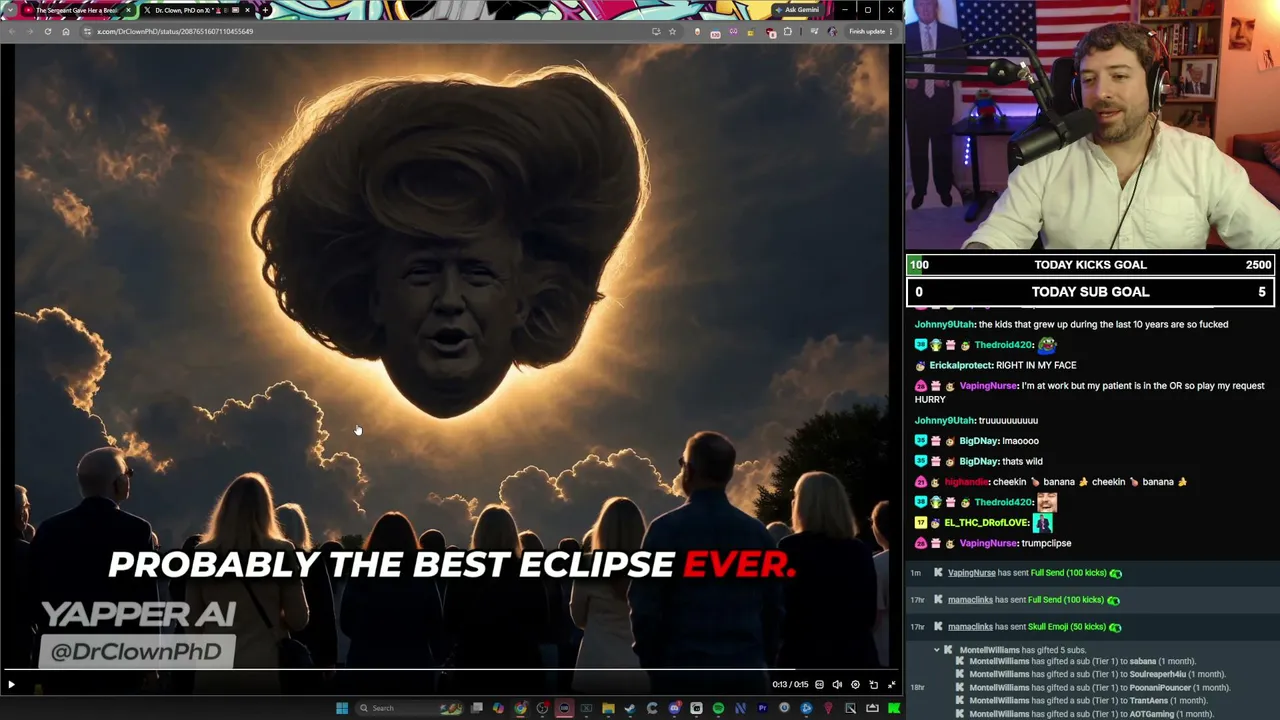Open Discord from the taskbar

[x=674, y=708]
